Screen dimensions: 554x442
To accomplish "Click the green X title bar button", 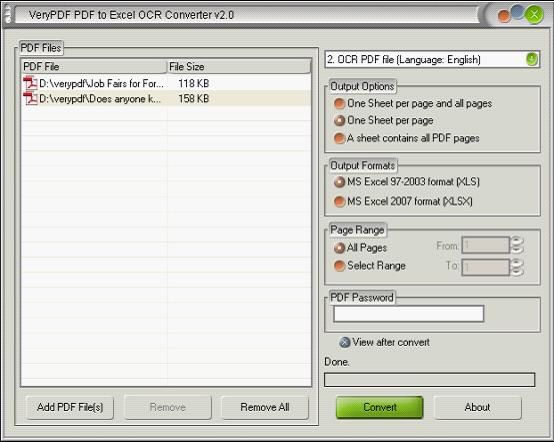I will (534, 15).
